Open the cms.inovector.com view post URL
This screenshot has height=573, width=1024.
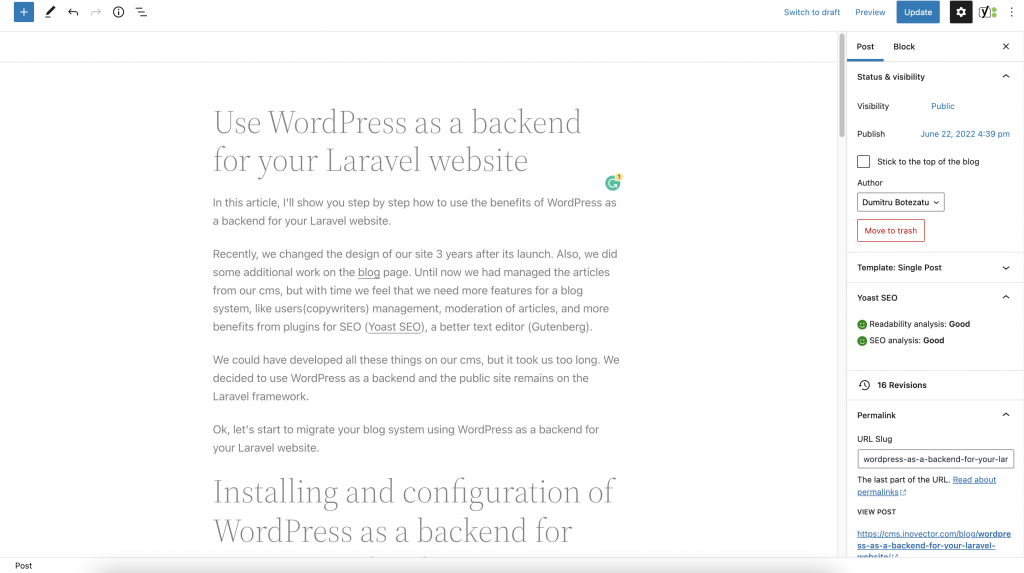point(933,544)
